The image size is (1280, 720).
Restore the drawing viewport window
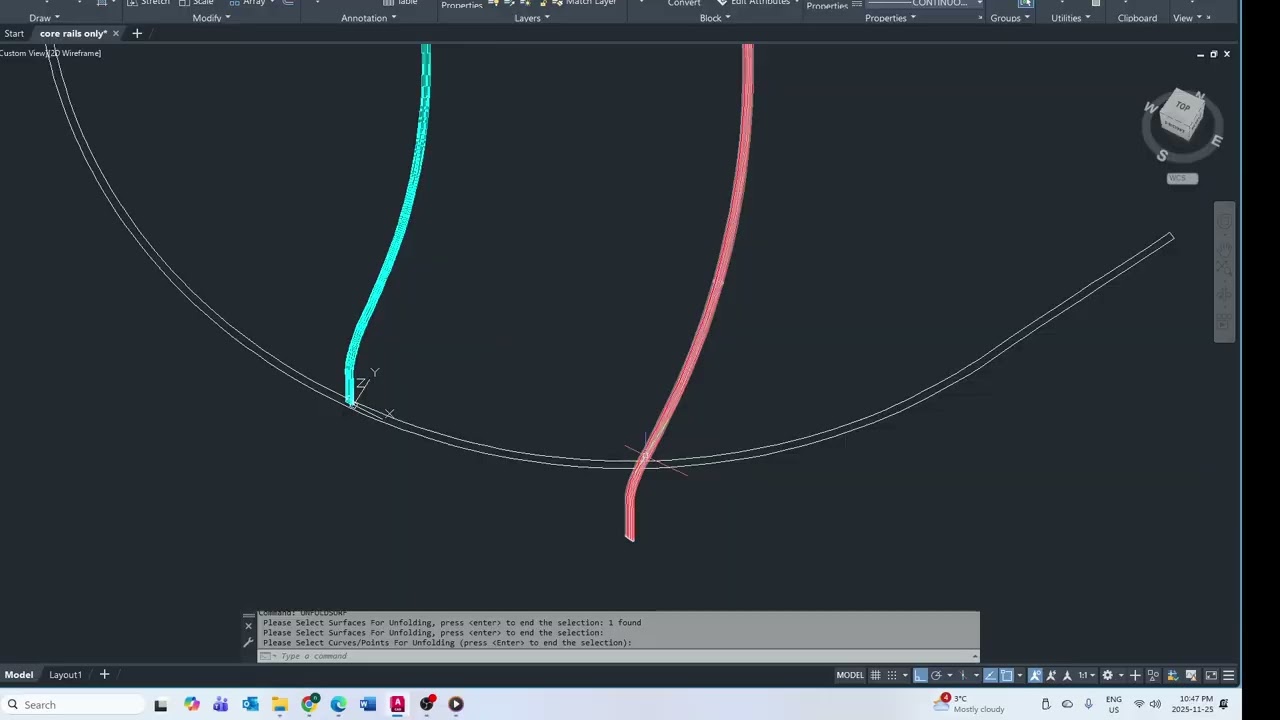pyautogui.click(x=1213, y=54)
